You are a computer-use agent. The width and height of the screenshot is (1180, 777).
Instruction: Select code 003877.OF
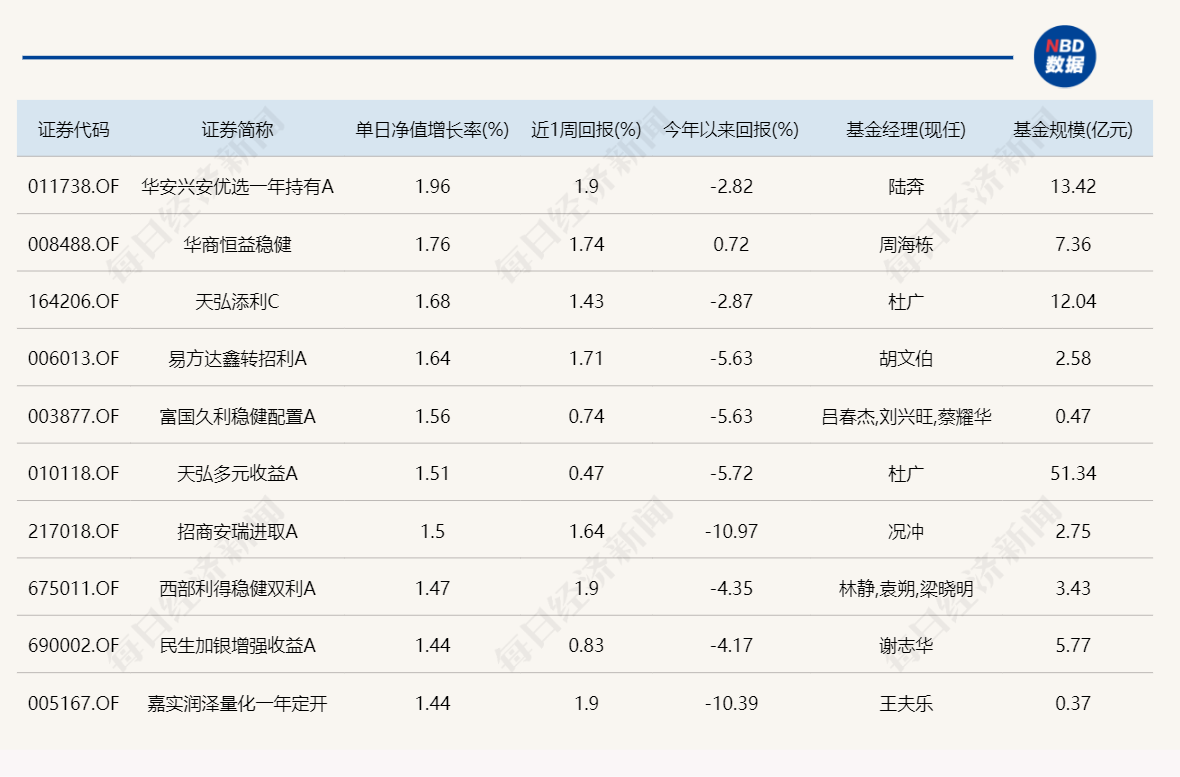coord(74,416)
